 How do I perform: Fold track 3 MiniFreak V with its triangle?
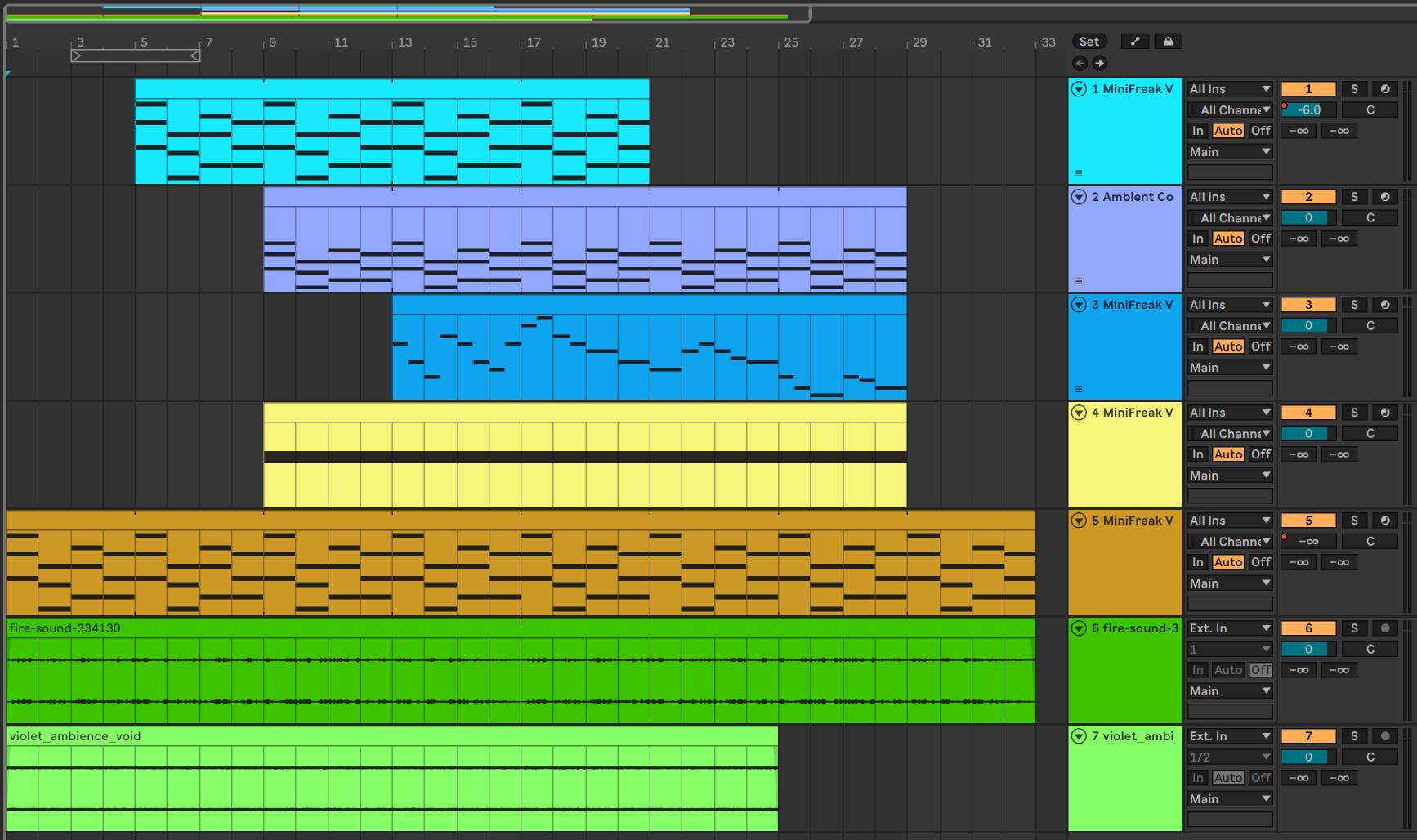(x=1079, y=305)
